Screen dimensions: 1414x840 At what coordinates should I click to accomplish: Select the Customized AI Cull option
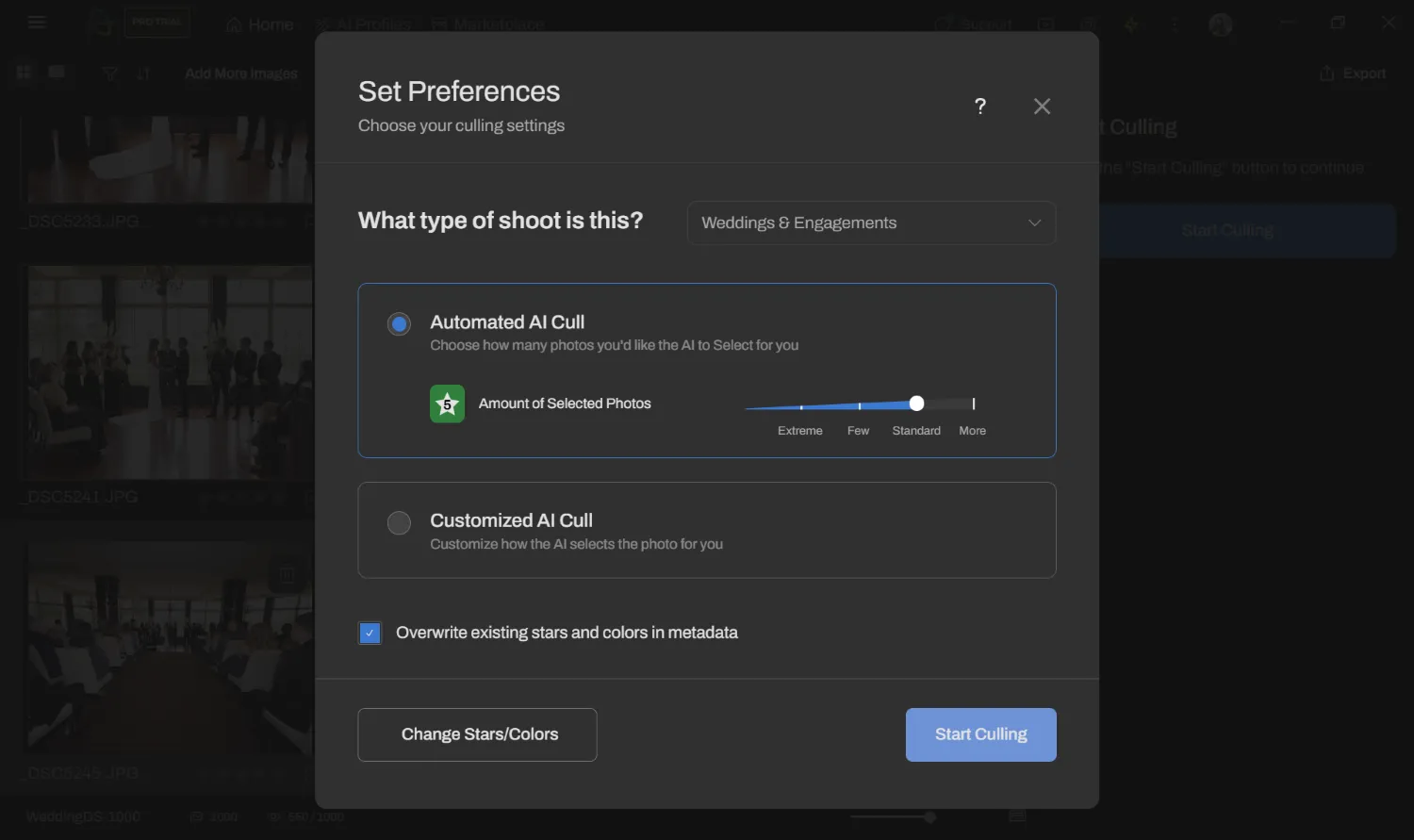(x=399, y=522)
